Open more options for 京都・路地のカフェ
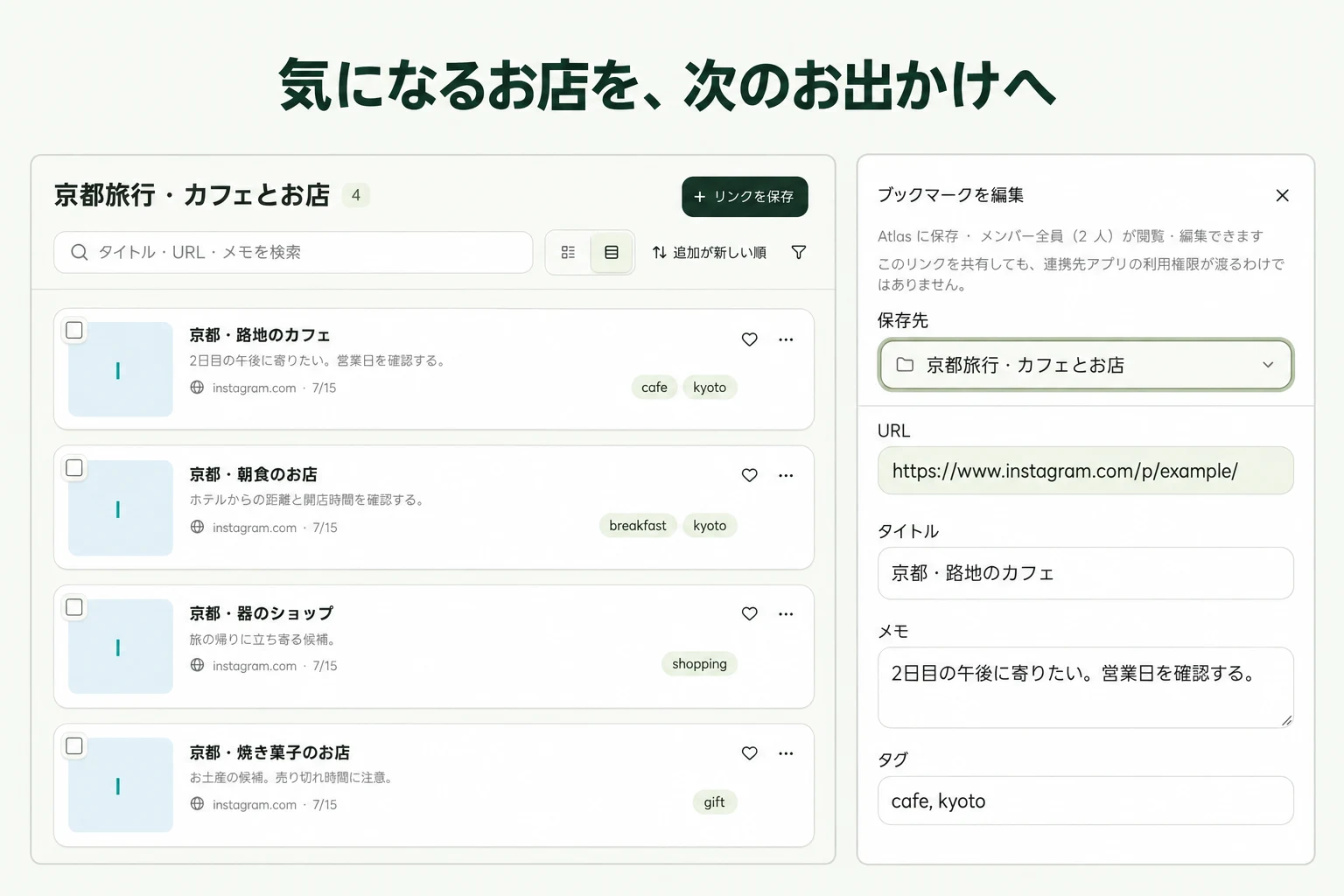 coord(786,339)
